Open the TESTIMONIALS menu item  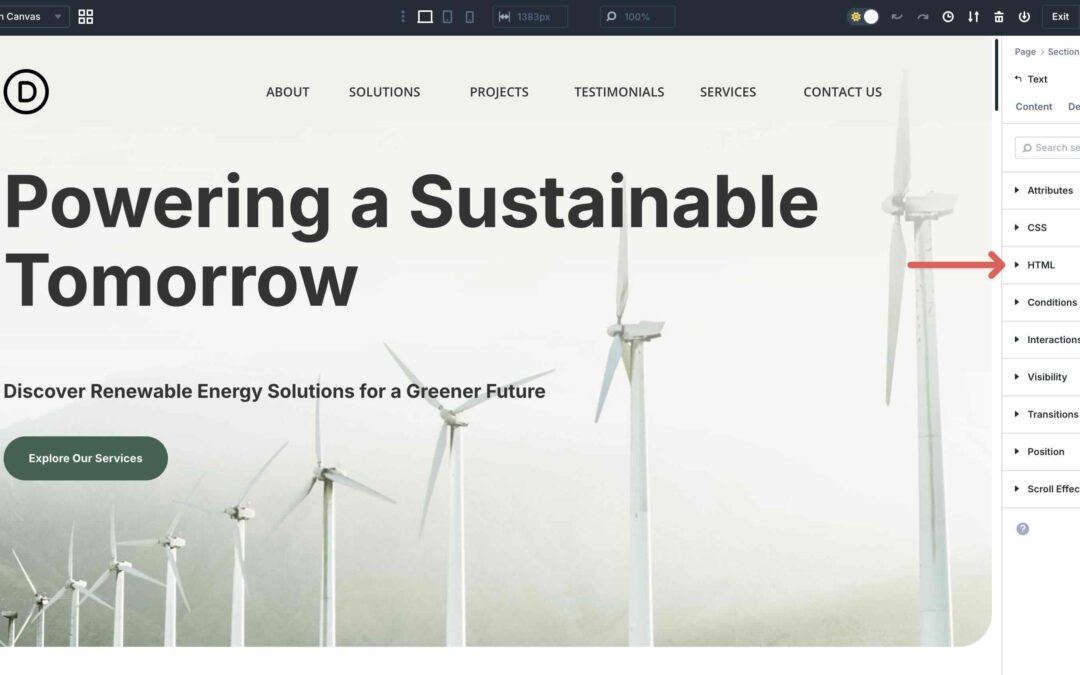[x=618, y=91]
